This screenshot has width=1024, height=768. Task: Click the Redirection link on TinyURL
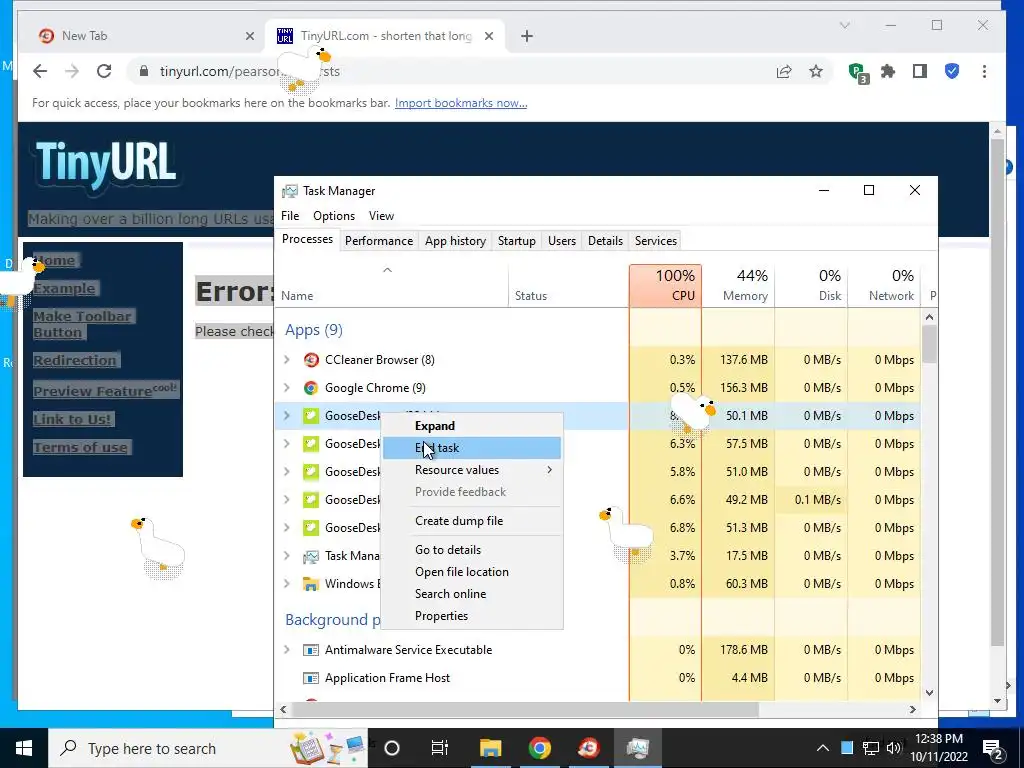[75, 360]
